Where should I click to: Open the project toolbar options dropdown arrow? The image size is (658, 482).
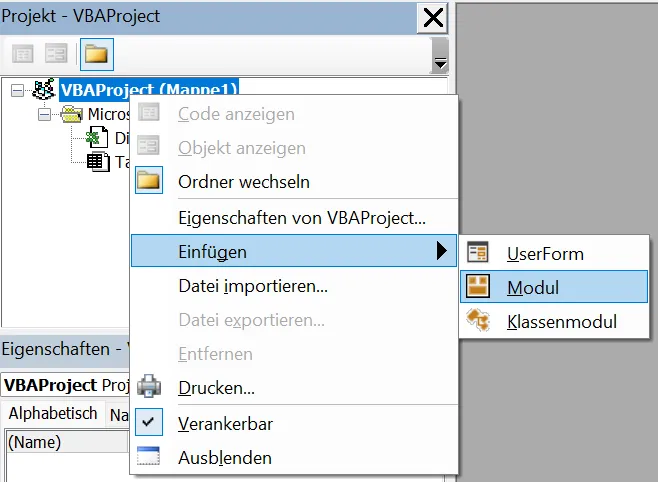(x=439, y=62)
